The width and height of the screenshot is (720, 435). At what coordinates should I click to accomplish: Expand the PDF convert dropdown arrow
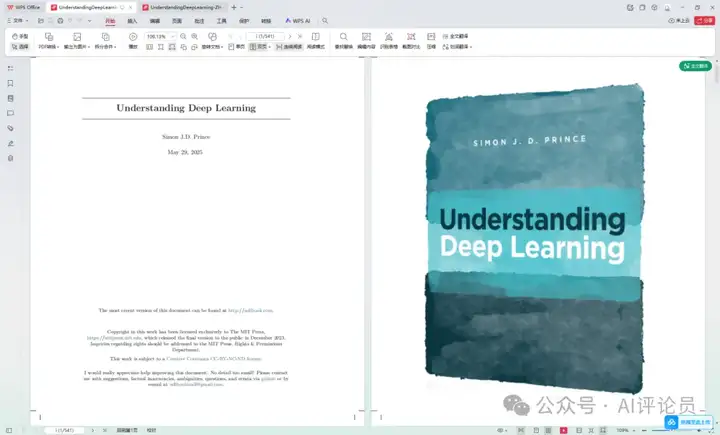58,47
